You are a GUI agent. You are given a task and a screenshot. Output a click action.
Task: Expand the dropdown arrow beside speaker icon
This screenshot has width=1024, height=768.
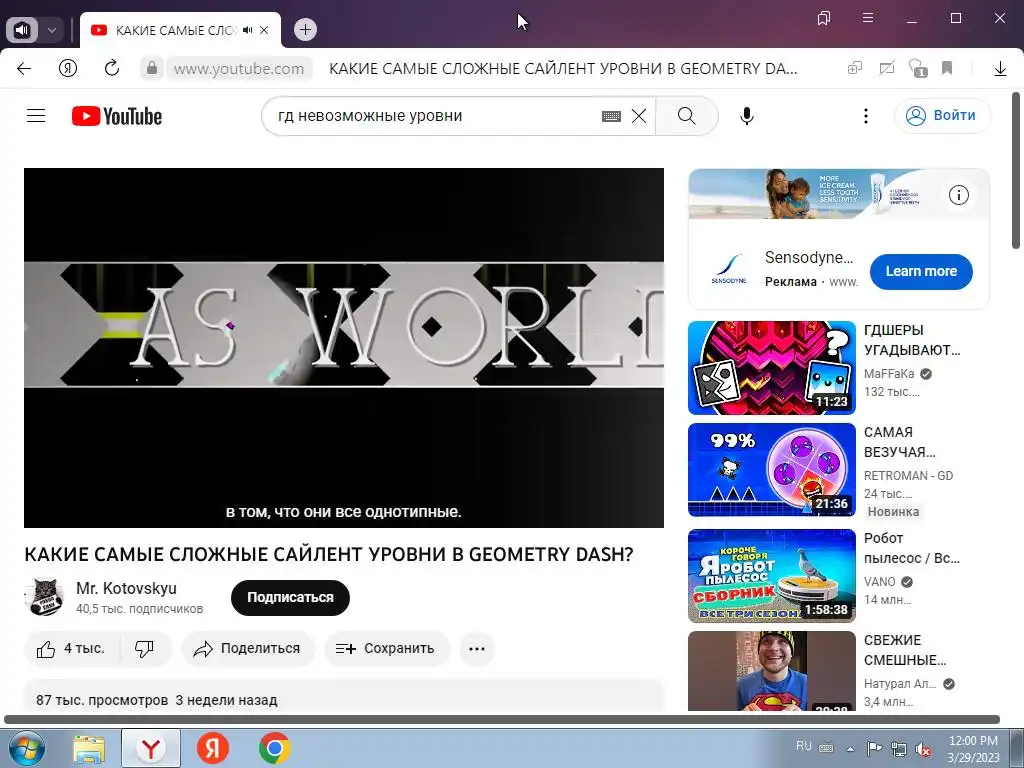tap(52, 30)
